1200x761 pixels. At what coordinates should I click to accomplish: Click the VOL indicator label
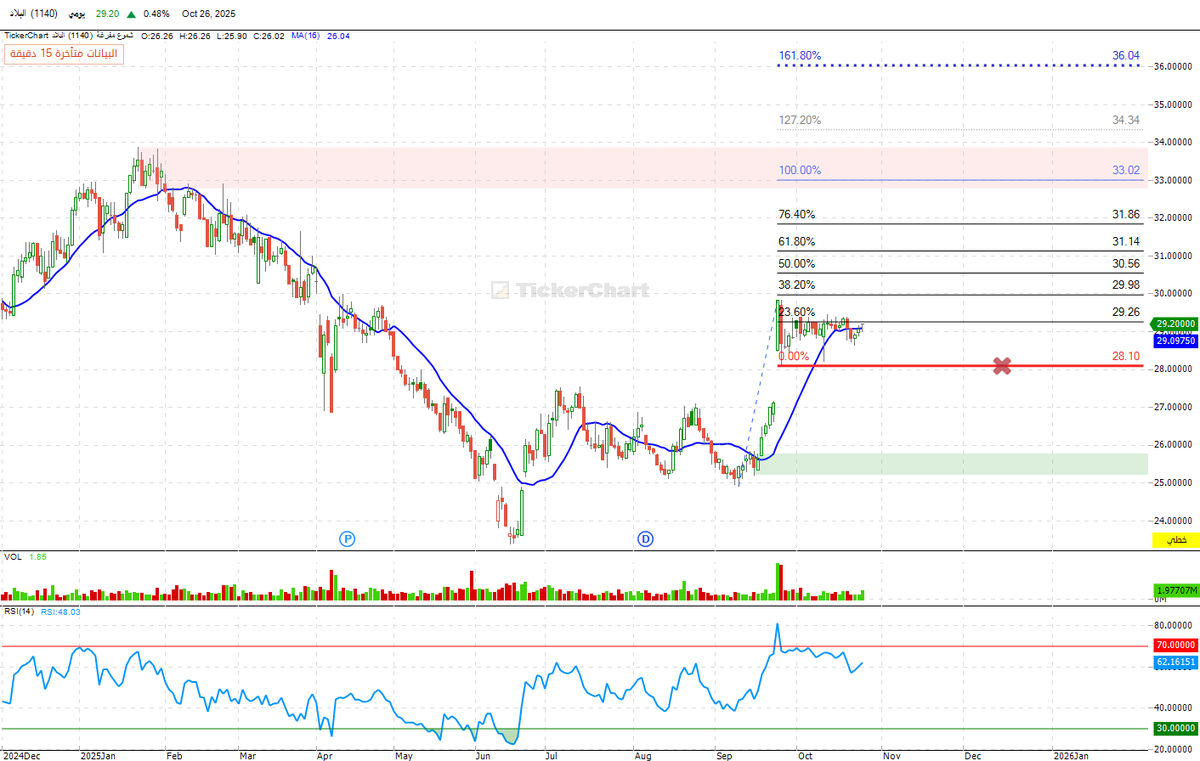12,556
